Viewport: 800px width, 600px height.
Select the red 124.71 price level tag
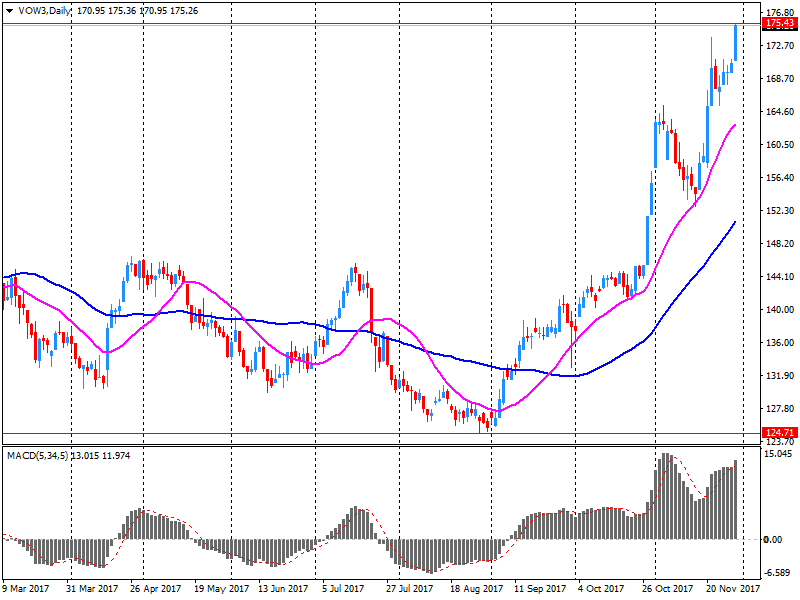[x=779, y=432]
